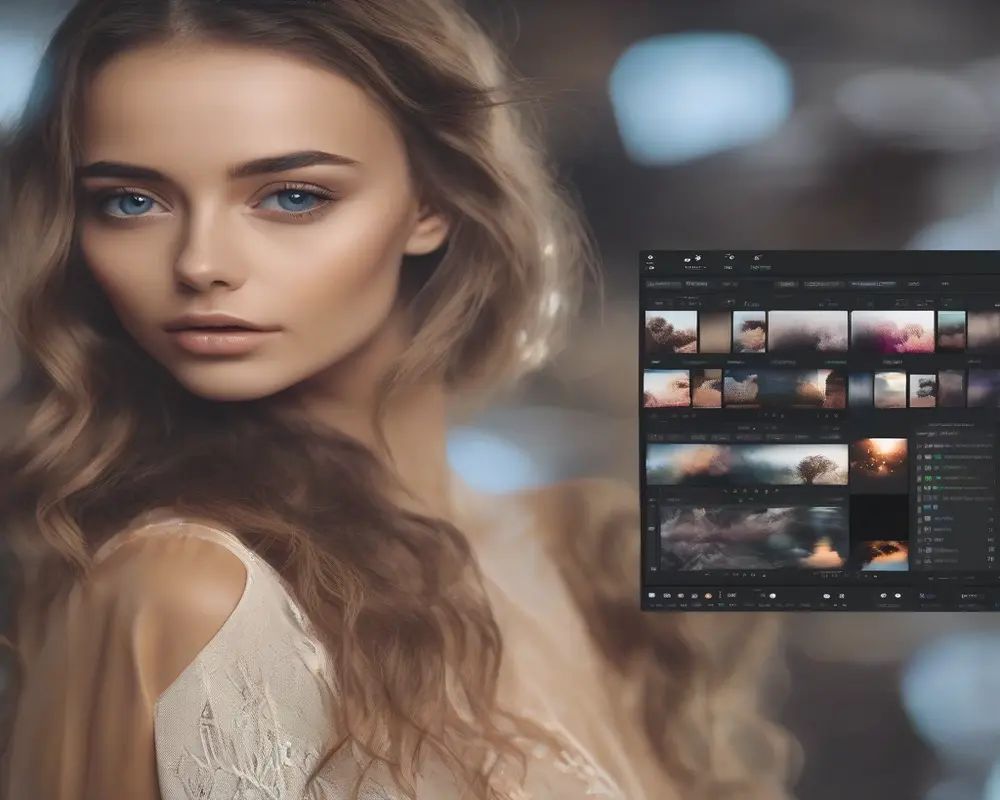
Task: Click the blue icon near the bottom toolbar's right end
Action: [x=925, y=596]
